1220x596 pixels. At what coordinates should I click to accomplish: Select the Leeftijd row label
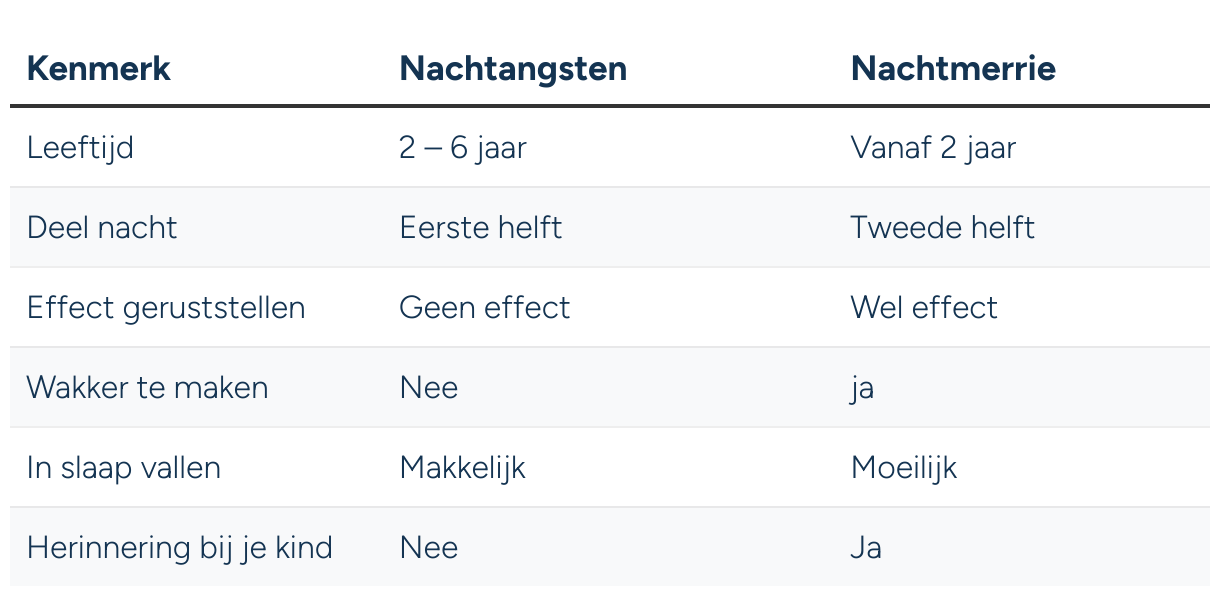point(80,148)
